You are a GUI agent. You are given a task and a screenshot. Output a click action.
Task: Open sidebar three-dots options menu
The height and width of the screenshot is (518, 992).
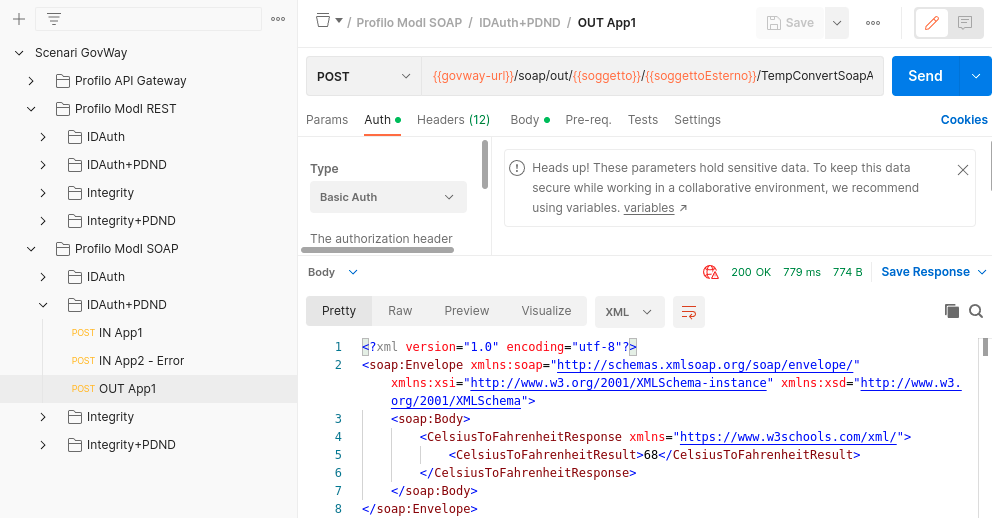point(278,19)
